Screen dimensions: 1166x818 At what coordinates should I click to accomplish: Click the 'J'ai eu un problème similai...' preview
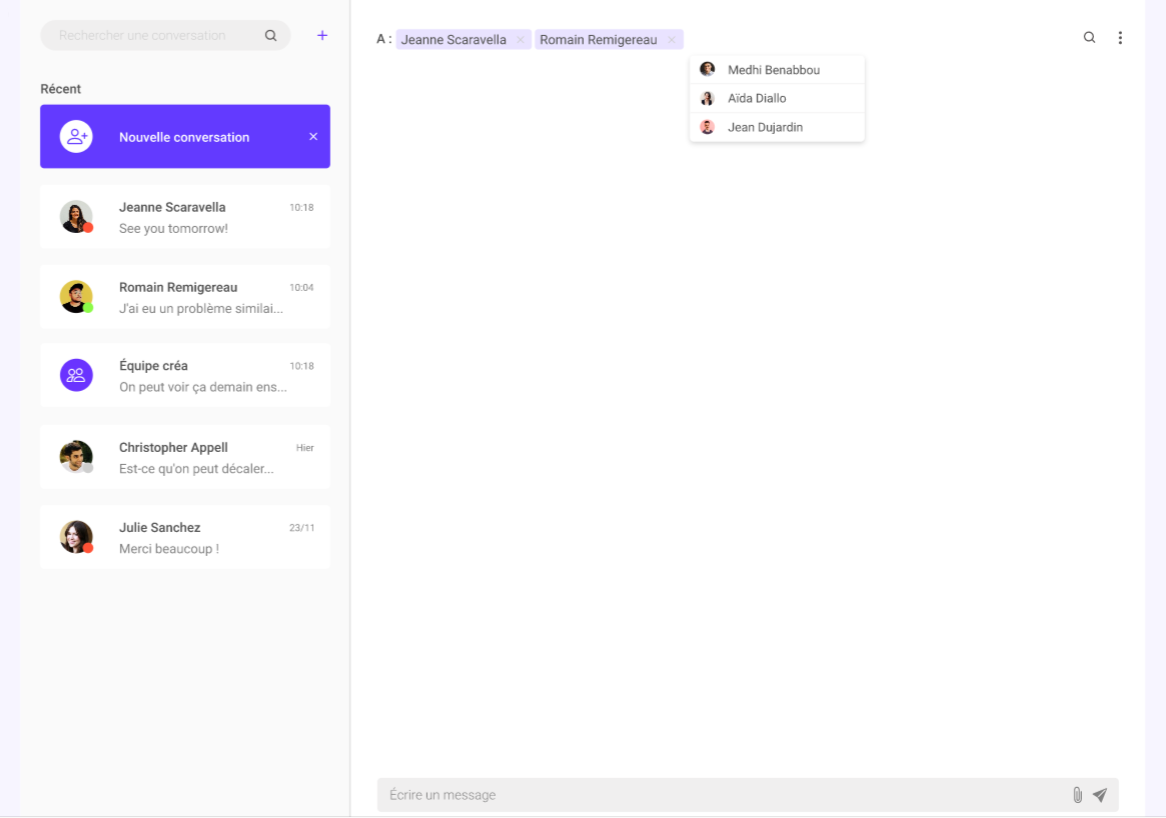pyautogui.click(x=201, y=309)
